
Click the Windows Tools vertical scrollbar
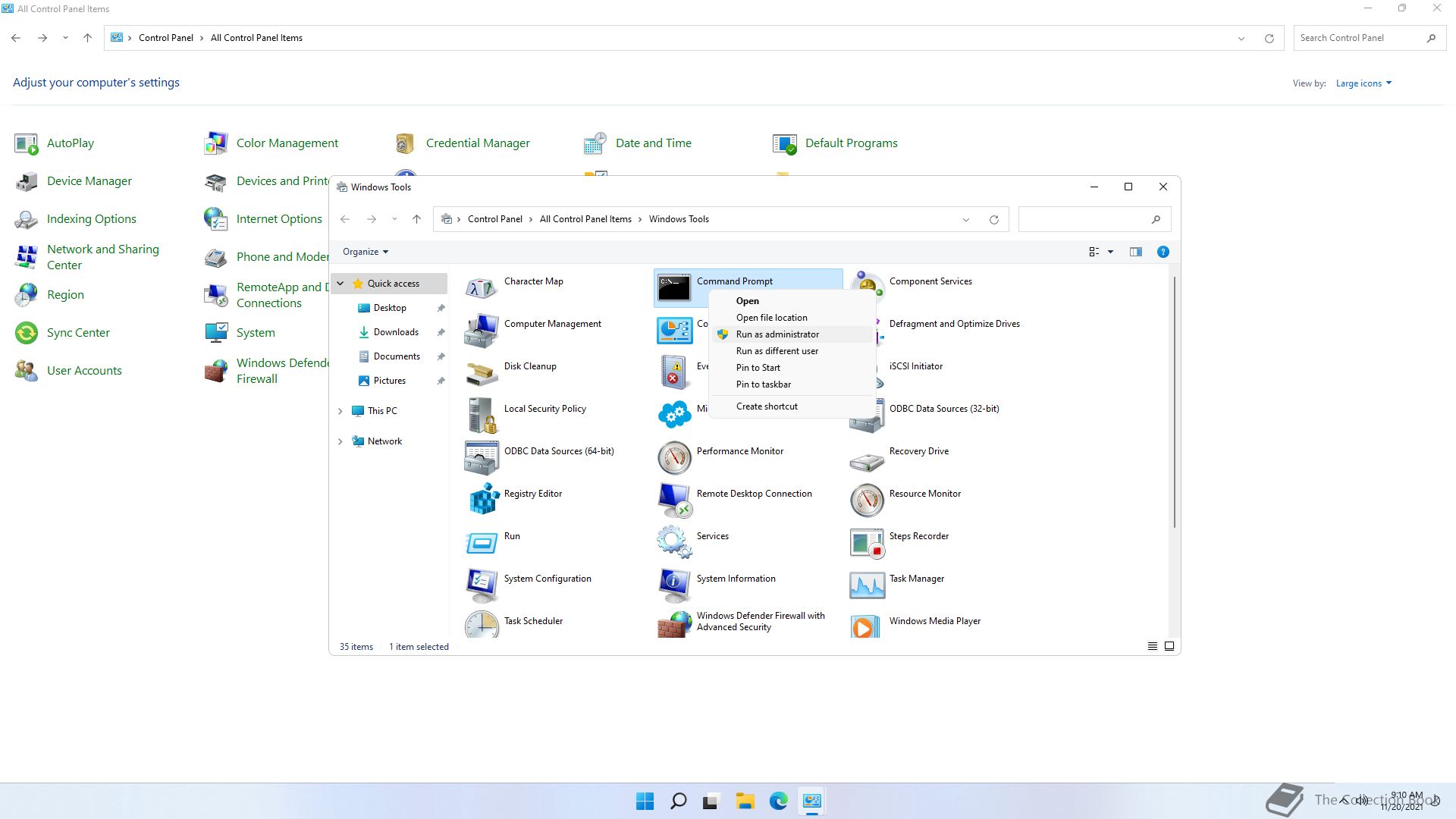tap(1175, 402)
